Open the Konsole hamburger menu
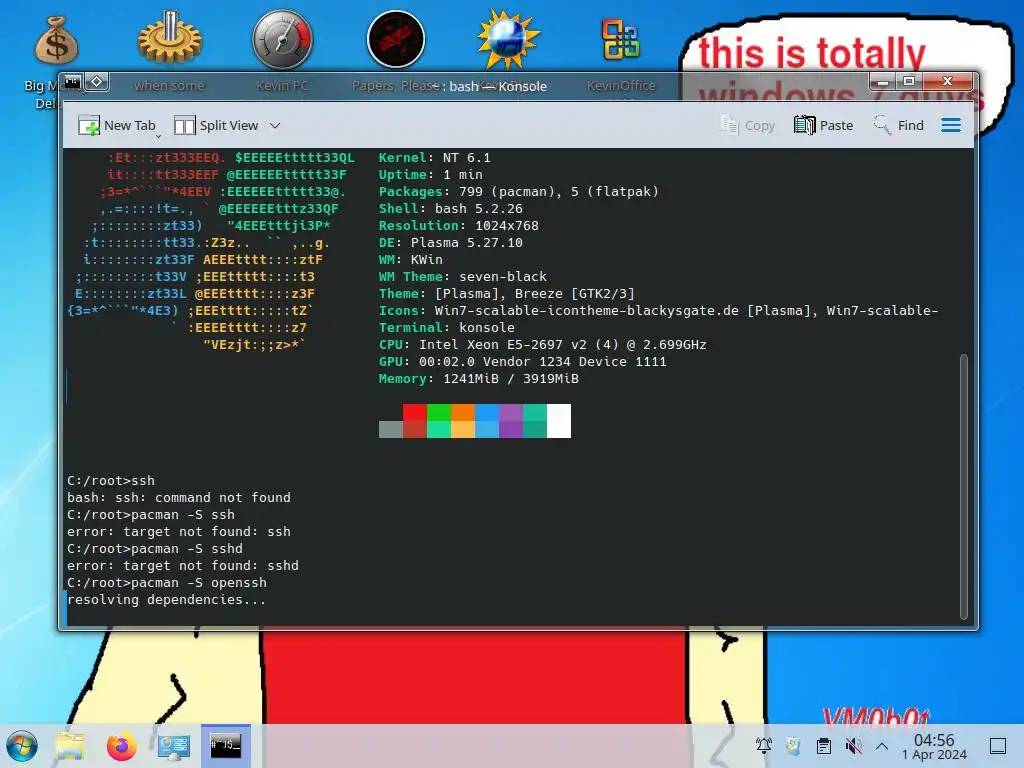1024x768 pixels. click(x=951, y=125)
